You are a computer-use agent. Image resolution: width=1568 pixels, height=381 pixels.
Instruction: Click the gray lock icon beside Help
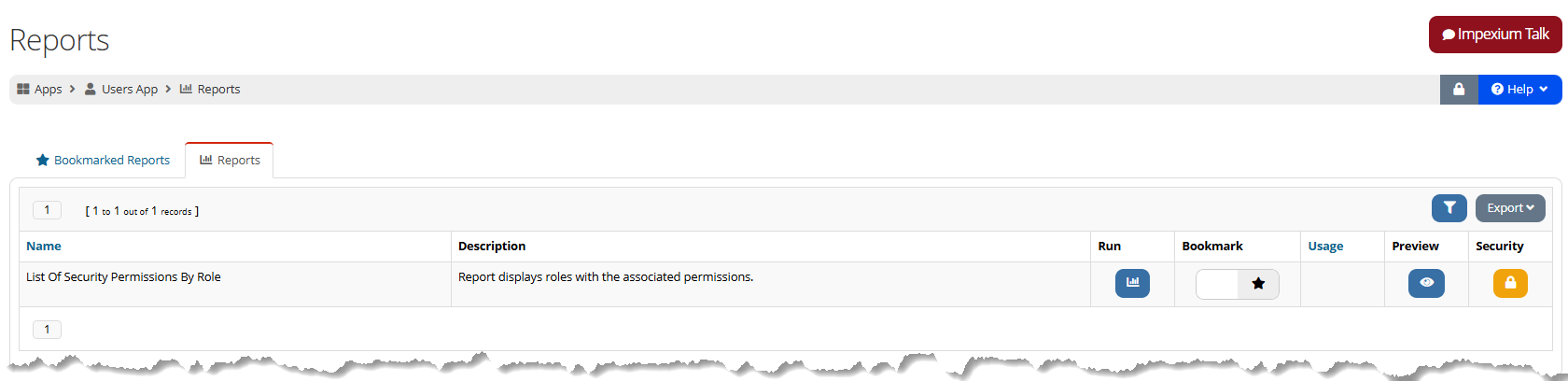coord(1459,90)
